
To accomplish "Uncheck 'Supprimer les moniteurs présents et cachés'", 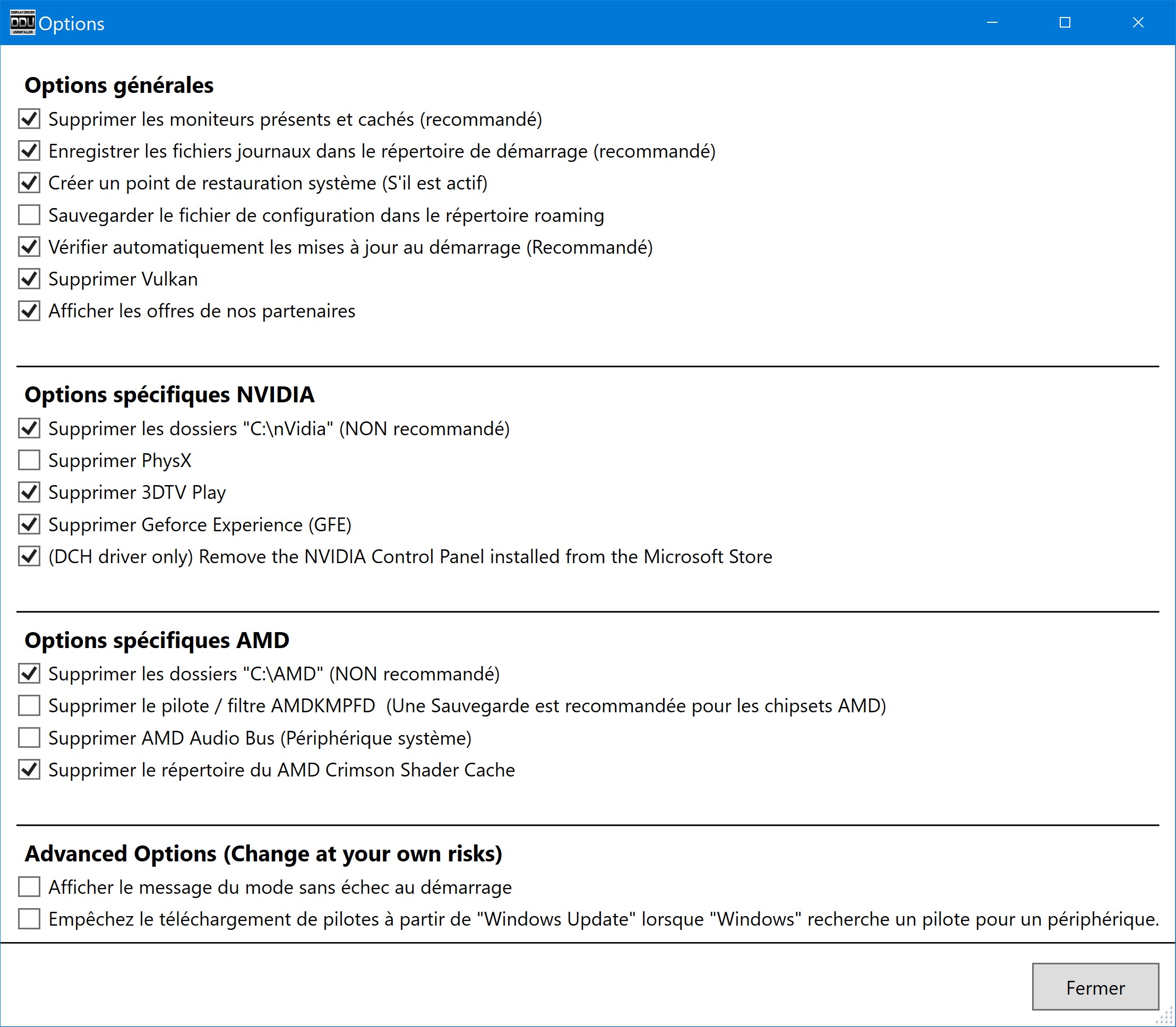I will (29, 119).
